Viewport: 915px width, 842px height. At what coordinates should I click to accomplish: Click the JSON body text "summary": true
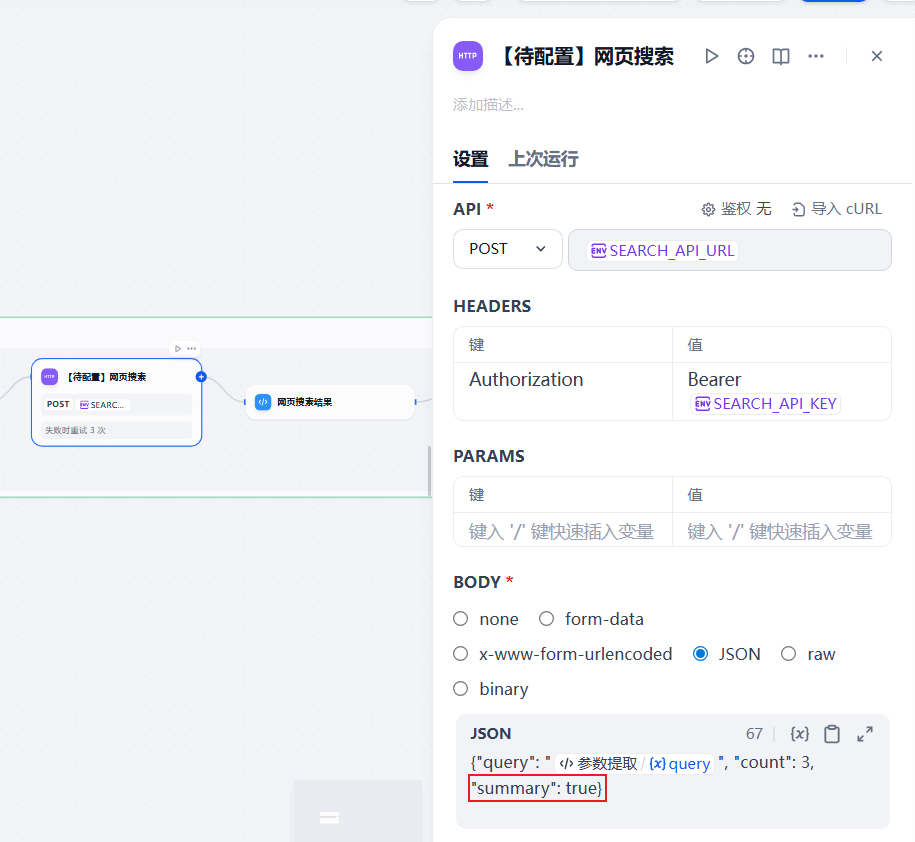click(537, 788)
